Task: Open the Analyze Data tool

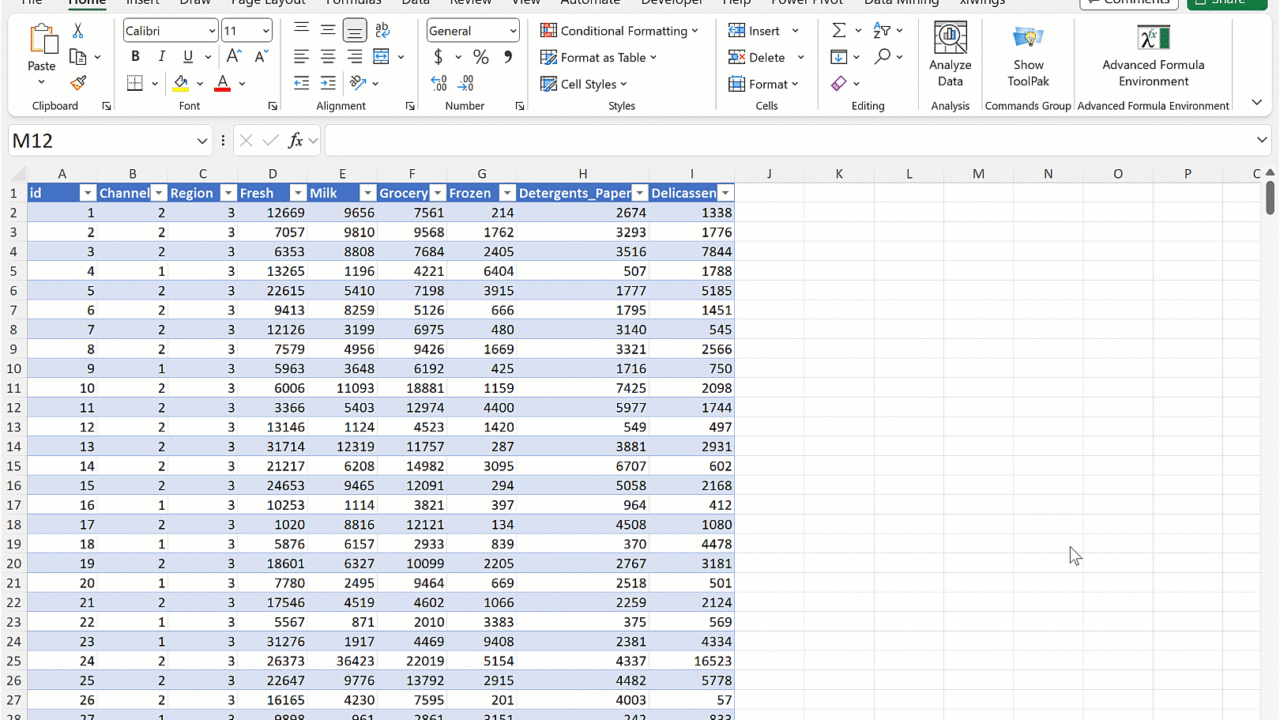Action: coord(950,56)
